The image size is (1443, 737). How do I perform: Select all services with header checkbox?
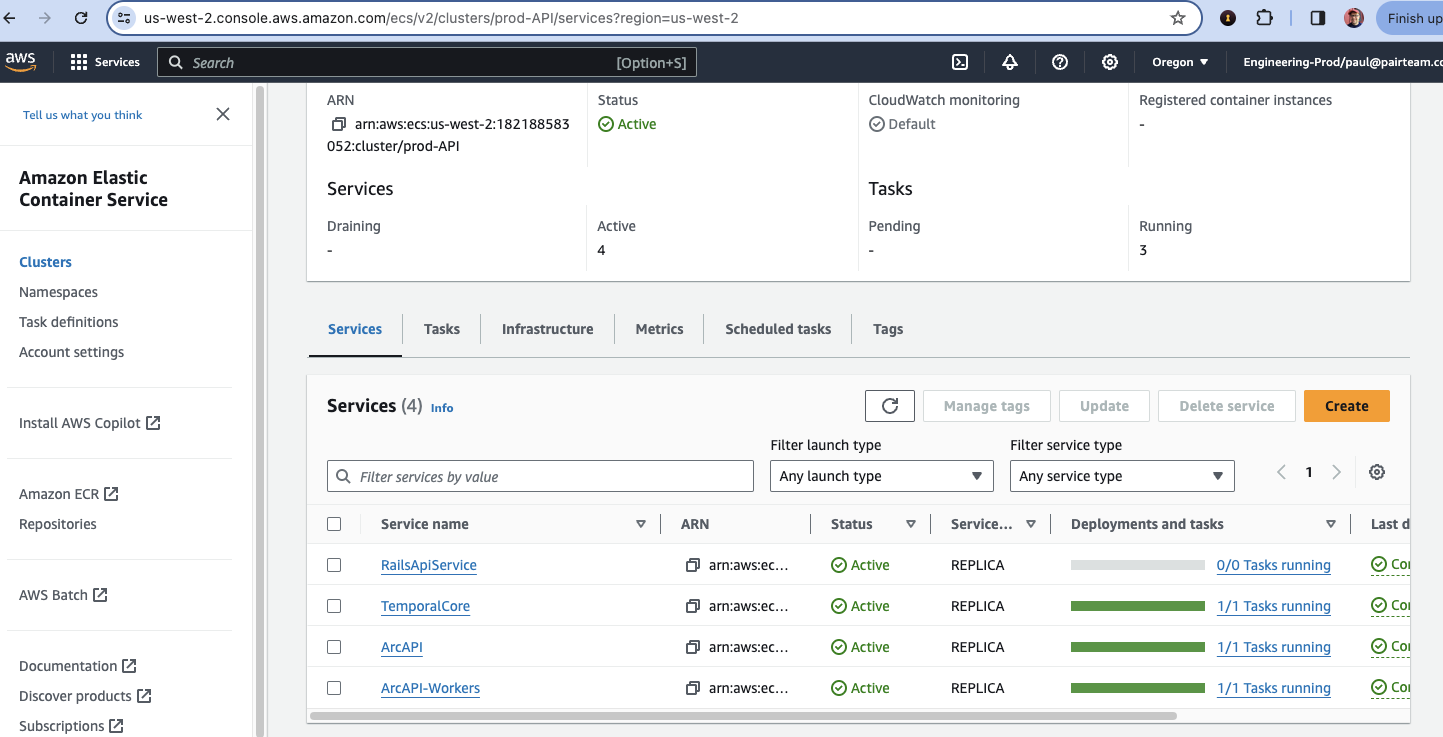click(x=334, y=524)
